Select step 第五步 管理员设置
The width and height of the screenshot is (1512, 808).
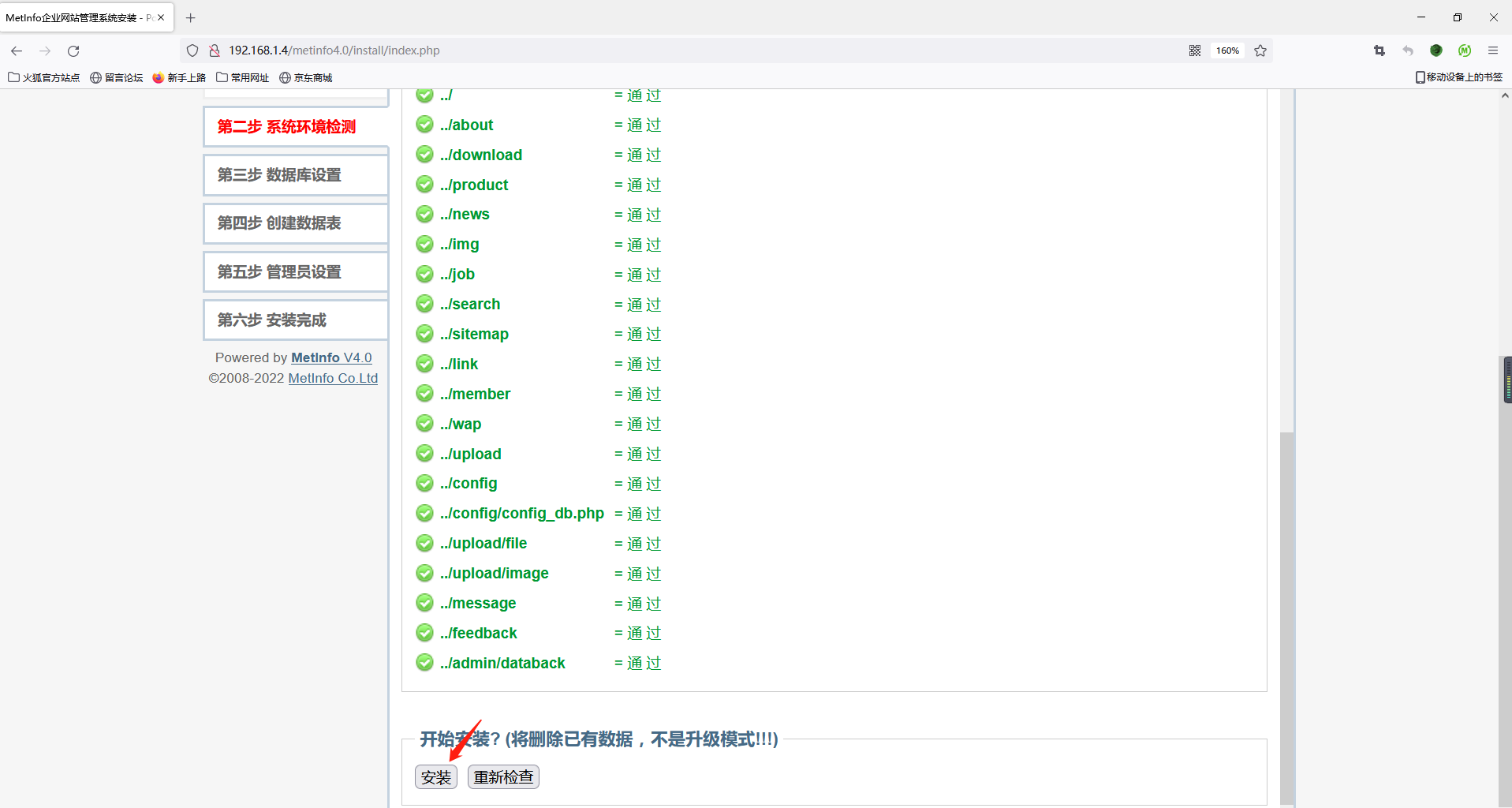tap(296, 272)
